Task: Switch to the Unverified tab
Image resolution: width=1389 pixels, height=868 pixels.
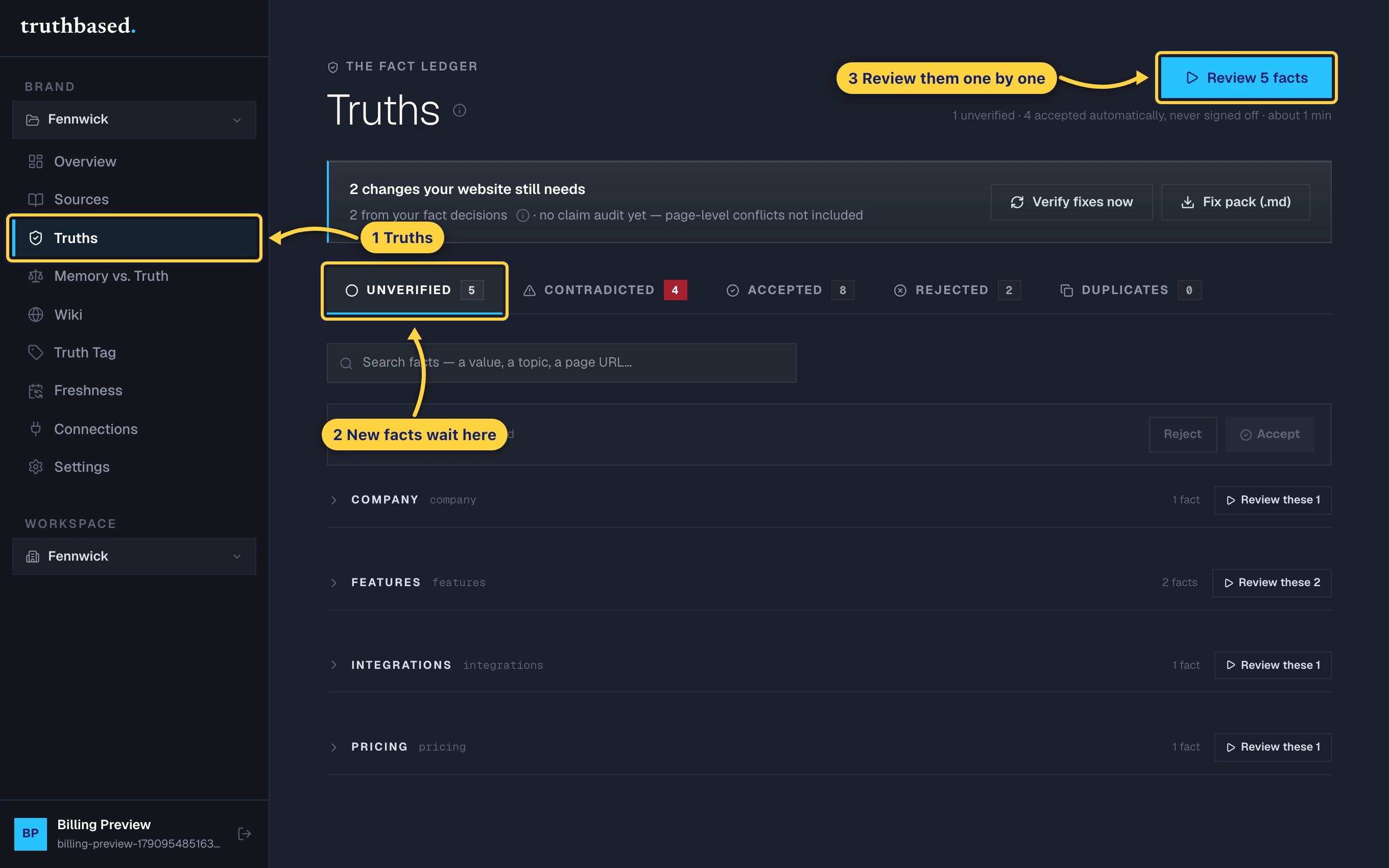Action: pos(415,291)
